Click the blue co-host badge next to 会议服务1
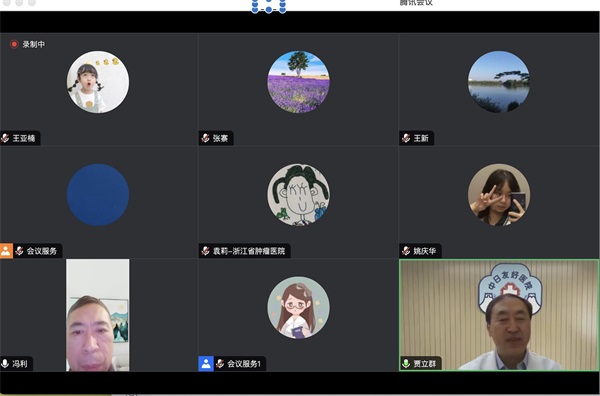This screenshot has width=600, height=396. click(x=206, y=363)
